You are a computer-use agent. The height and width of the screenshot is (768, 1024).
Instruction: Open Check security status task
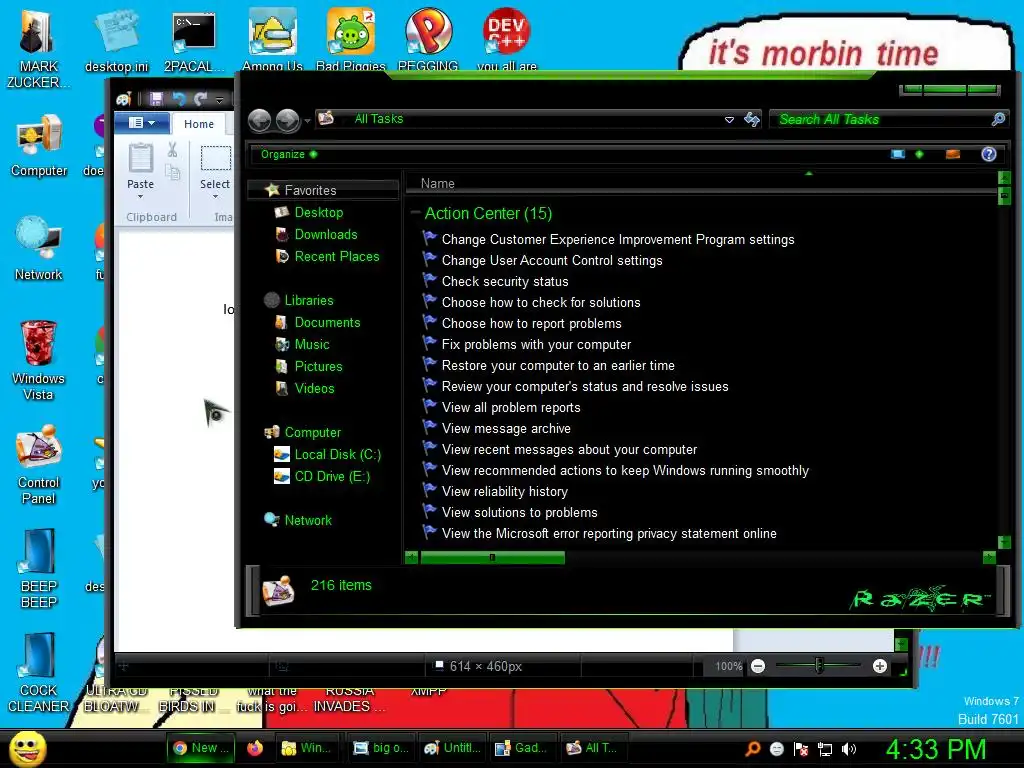point(505,281)
